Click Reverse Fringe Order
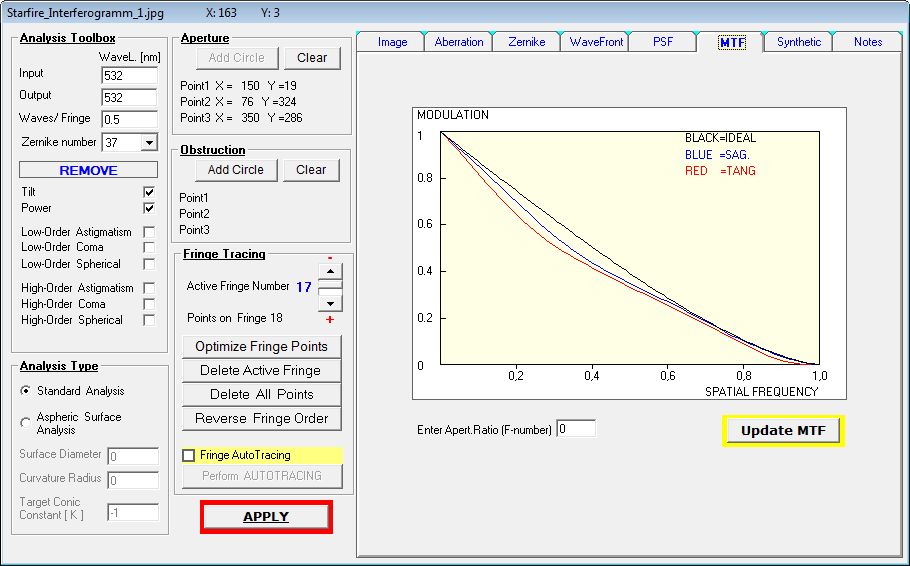910x566 pixels. tap(261, 419)
